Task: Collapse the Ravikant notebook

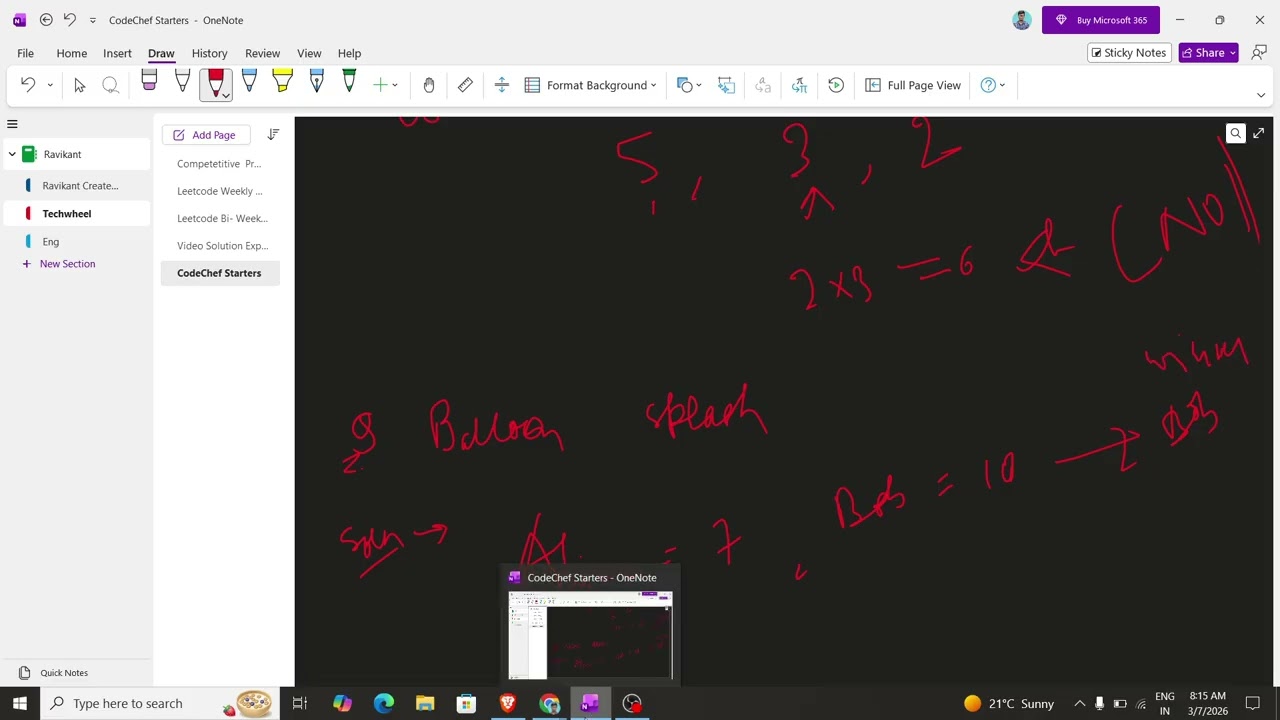Action: click(12, 154)
